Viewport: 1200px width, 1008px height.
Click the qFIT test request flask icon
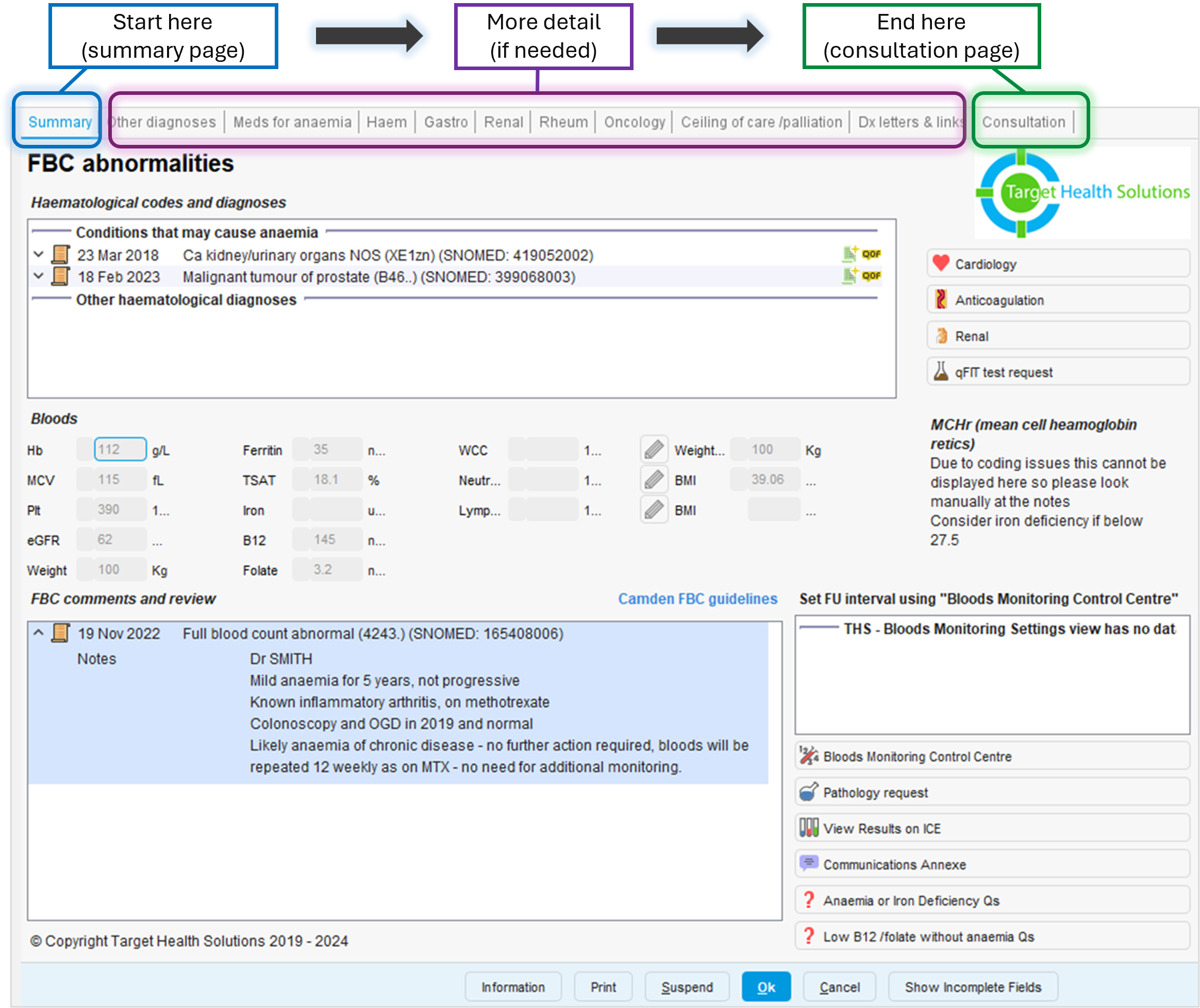(941, 371)
